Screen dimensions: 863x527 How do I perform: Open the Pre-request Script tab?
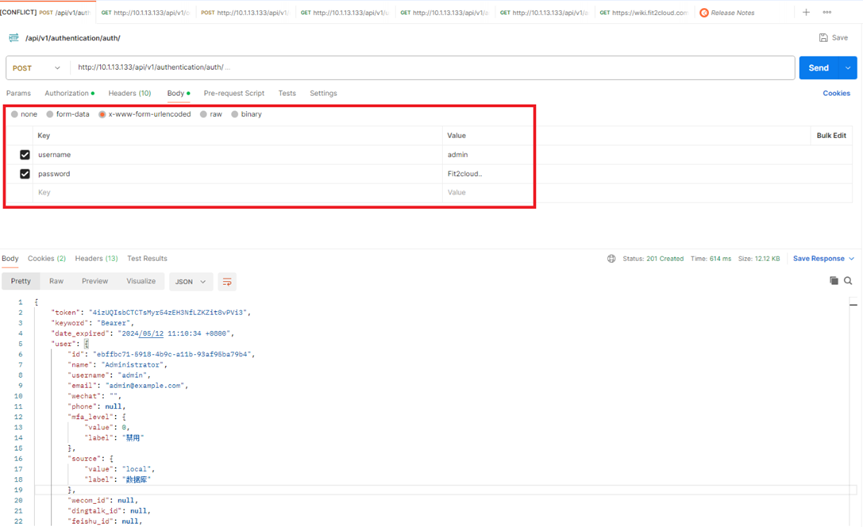coord(234,93)
